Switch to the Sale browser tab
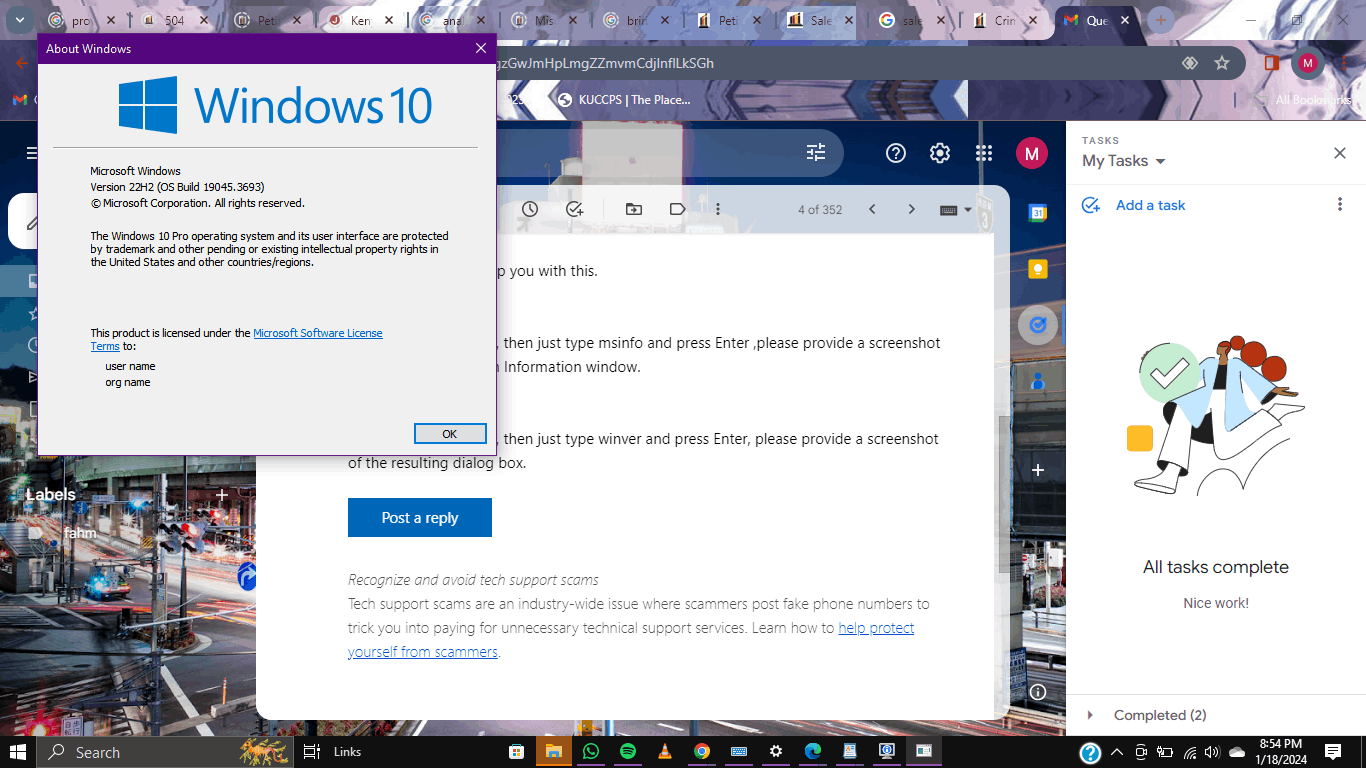This screenshot has width=1366, height=768. point(822,20)
